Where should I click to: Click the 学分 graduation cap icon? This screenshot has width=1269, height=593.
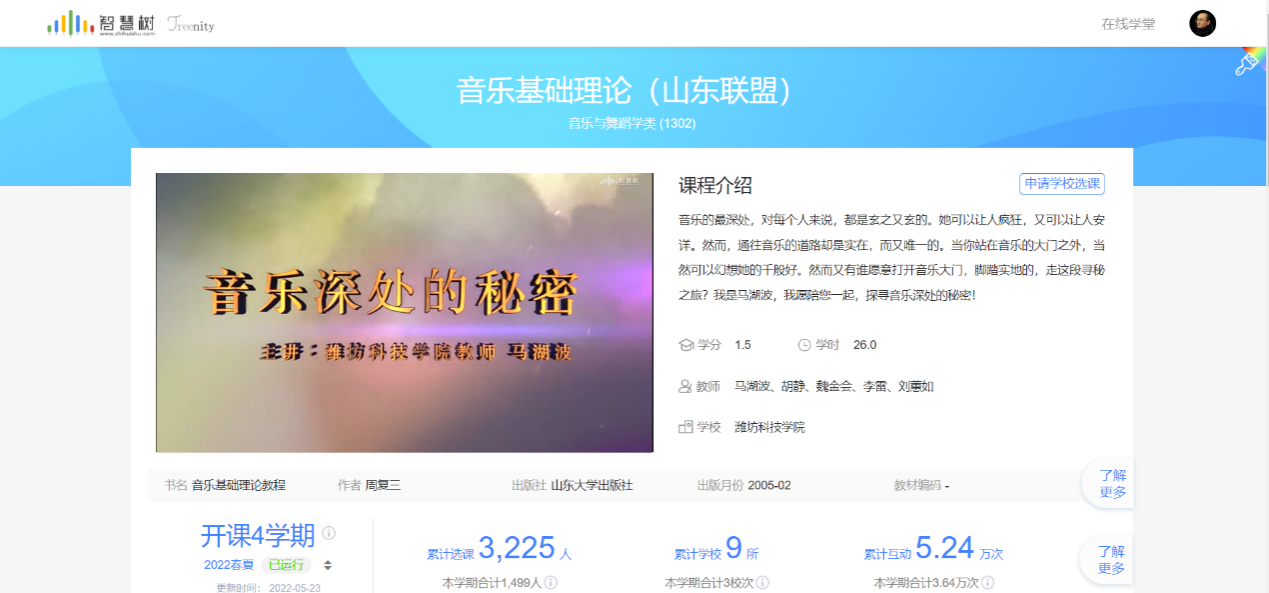click(685, 345)
